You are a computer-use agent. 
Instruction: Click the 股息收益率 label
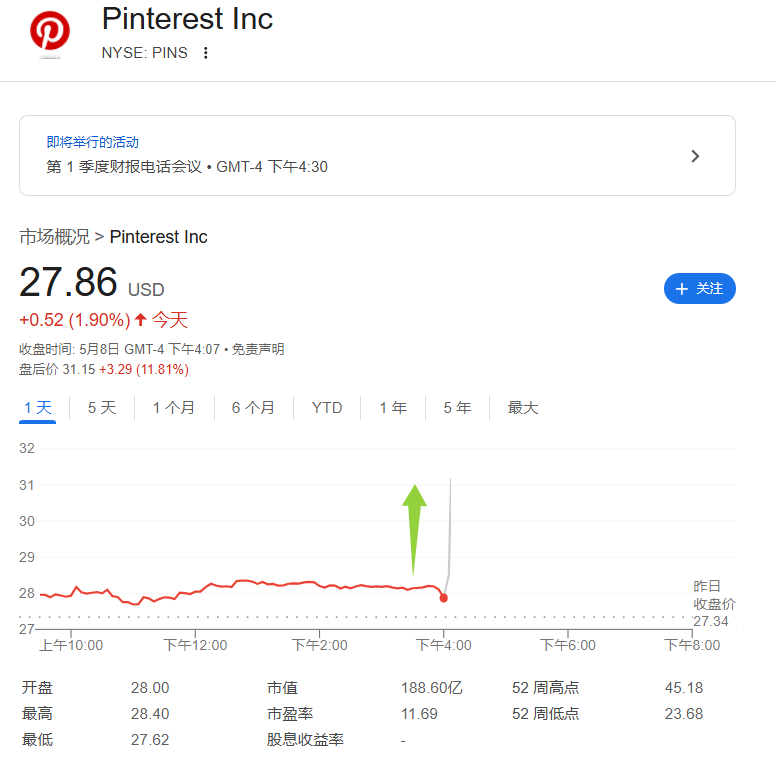point(305,740)
